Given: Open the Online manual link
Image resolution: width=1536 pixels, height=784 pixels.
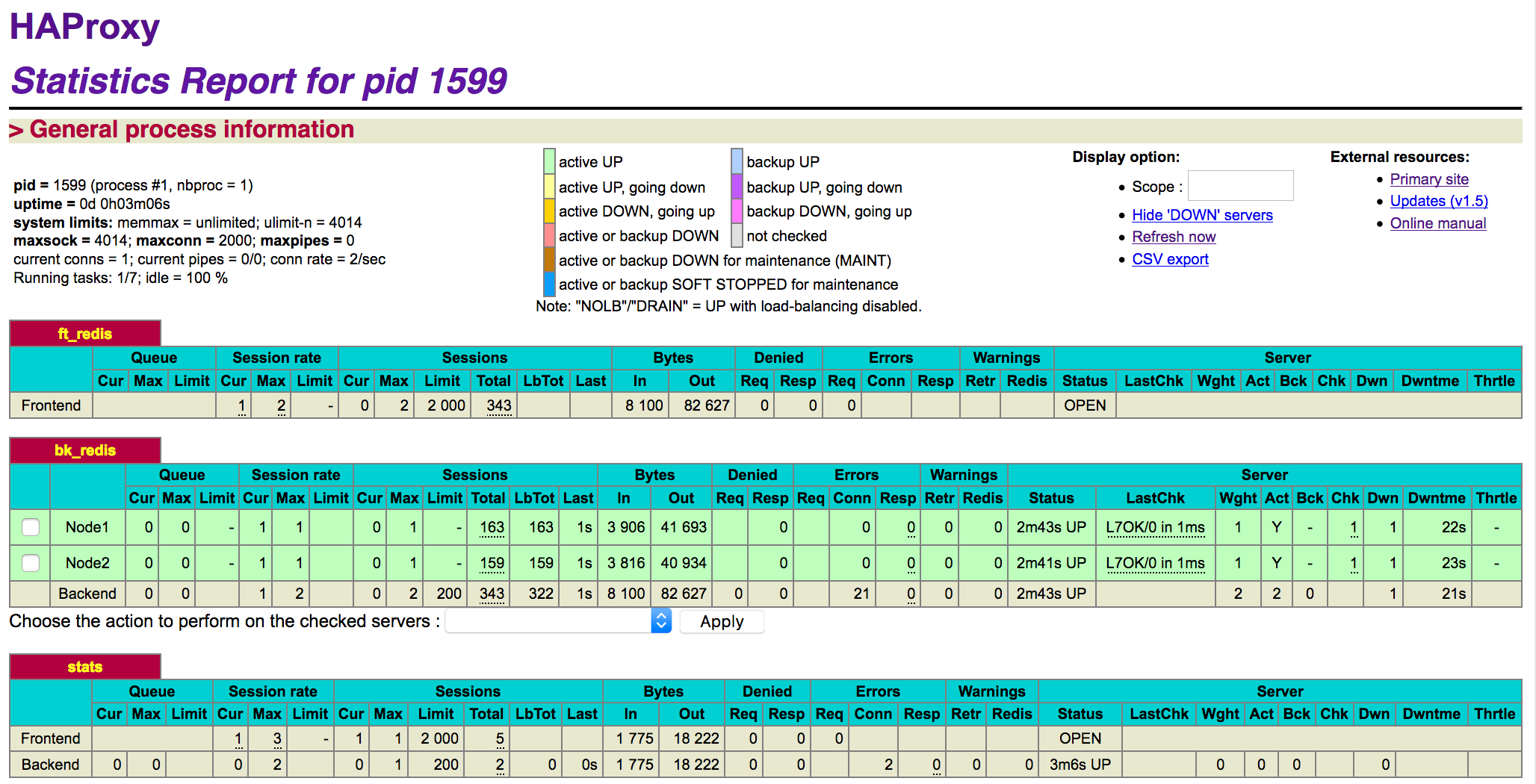Looking at the screenshot, I should [x=1437, y=223].
